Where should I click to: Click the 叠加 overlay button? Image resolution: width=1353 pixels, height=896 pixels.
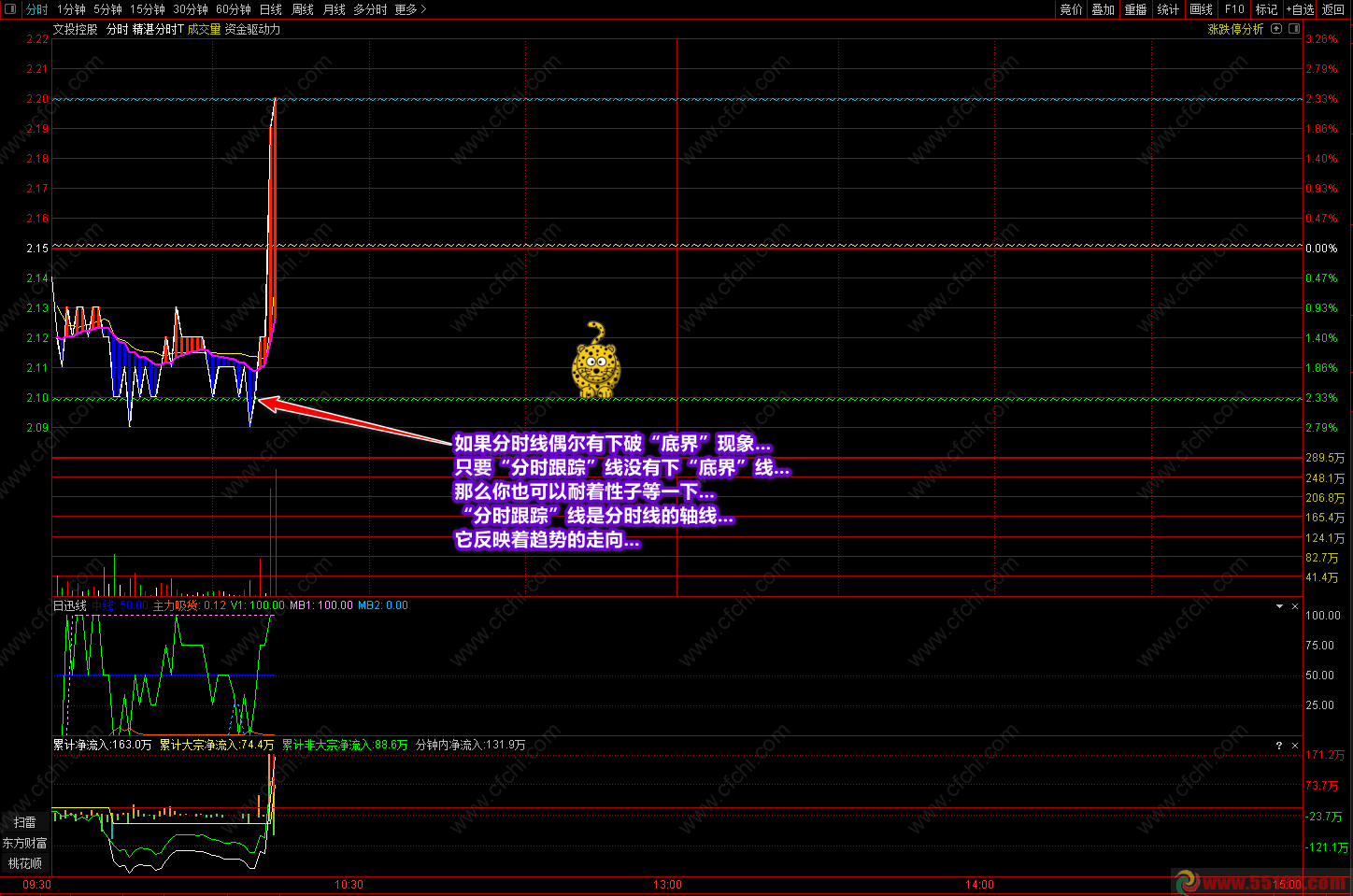click(1104, 9)
